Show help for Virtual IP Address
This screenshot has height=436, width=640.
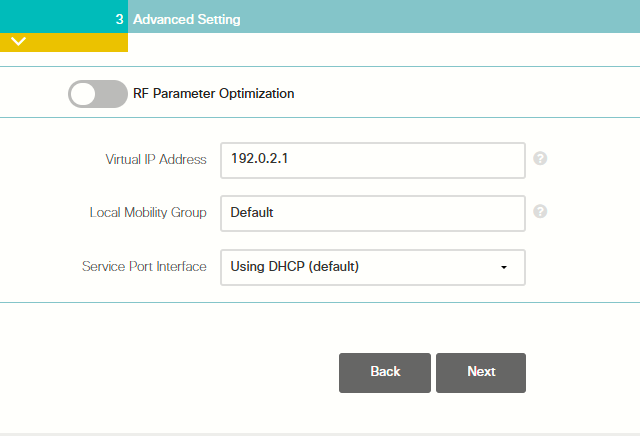point(540,158)
